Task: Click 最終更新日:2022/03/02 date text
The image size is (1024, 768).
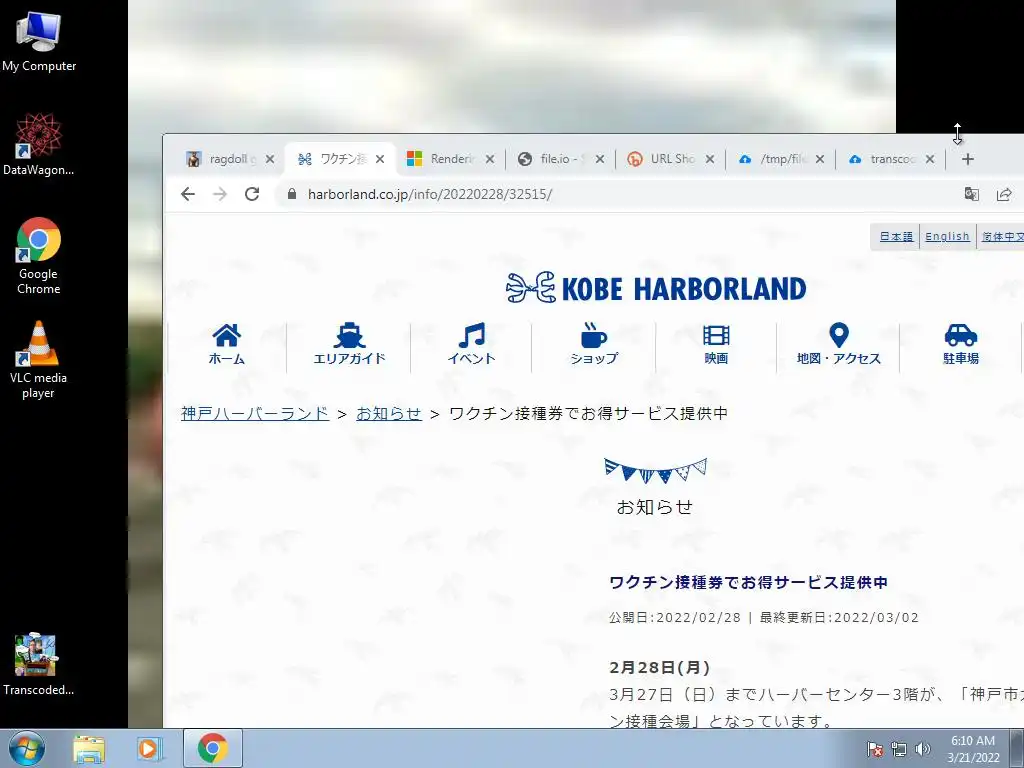Action: (x=839, y=617)
